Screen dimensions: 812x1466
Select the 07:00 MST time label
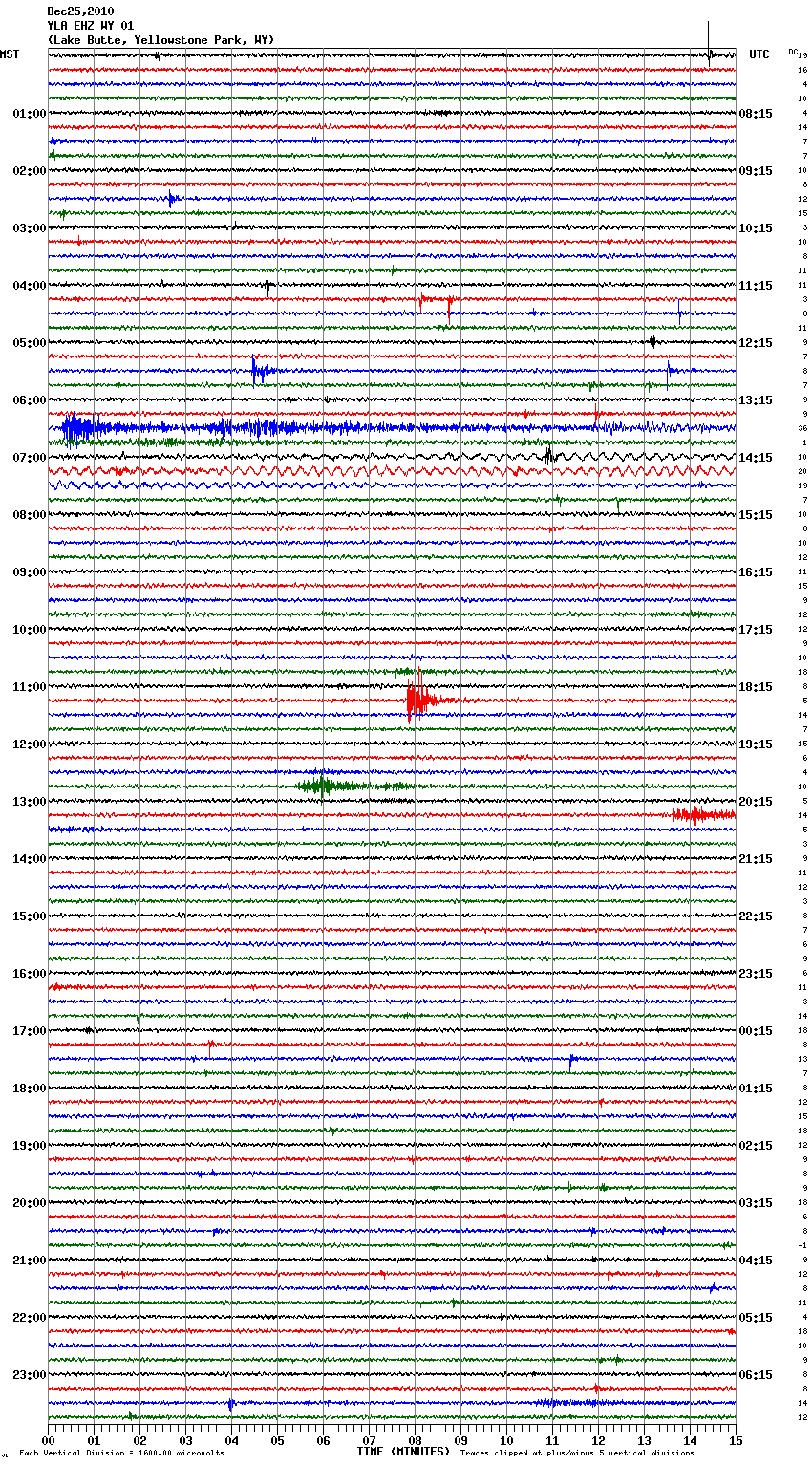[30, 458]
